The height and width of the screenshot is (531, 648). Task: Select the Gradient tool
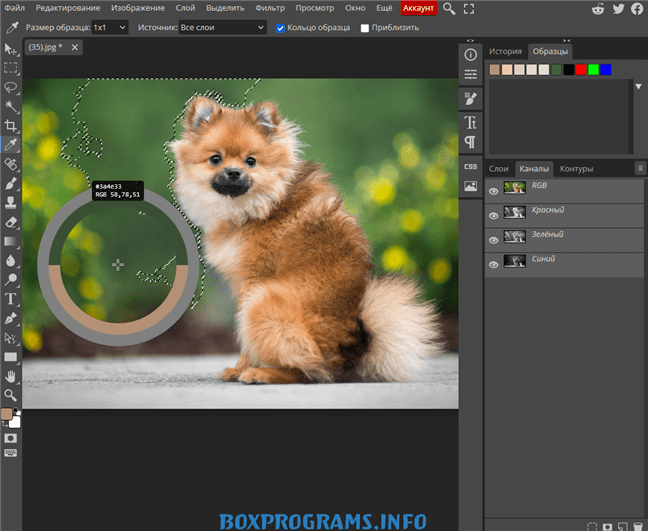point(10,241)
